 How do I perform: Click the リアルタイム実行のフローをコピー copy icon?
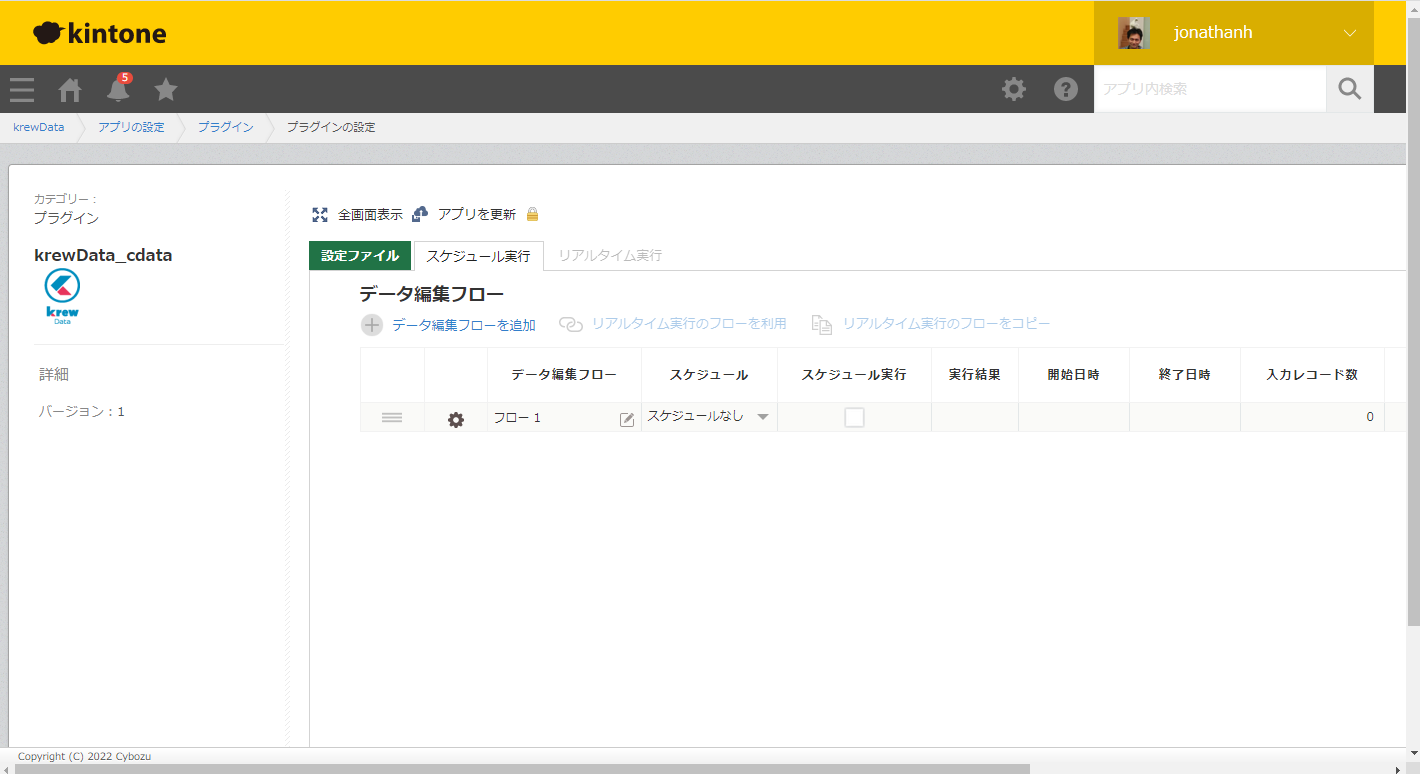822,325
